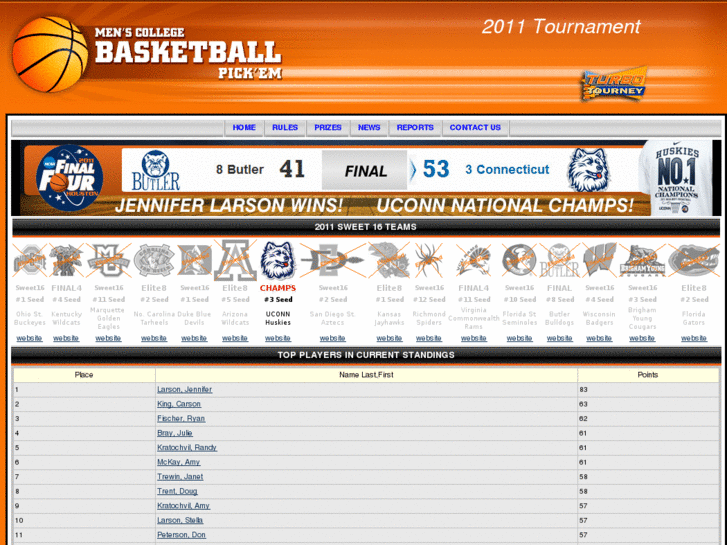Open player Trewin, Janet

pos(180,476)
